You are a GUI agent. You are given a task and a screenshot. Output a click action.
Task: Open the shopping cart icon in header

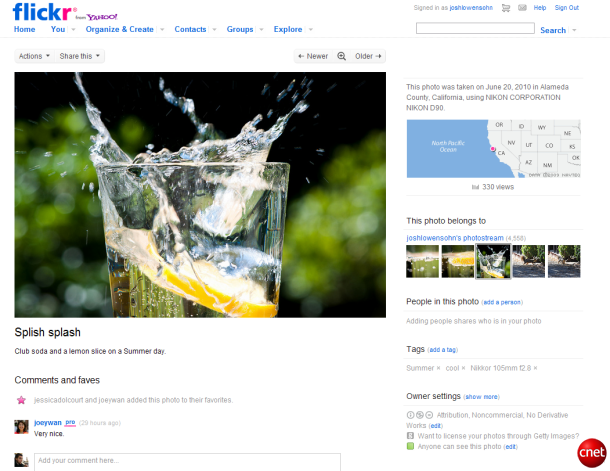[x=506, y=8]
